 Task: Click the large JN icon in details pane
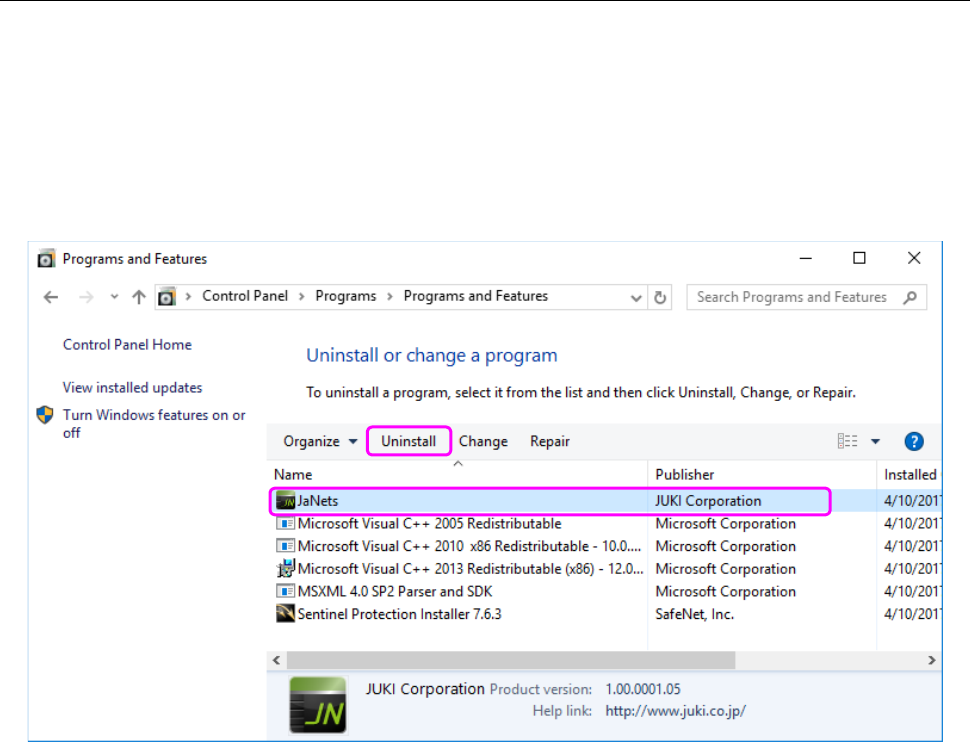(x=318, y=705)
